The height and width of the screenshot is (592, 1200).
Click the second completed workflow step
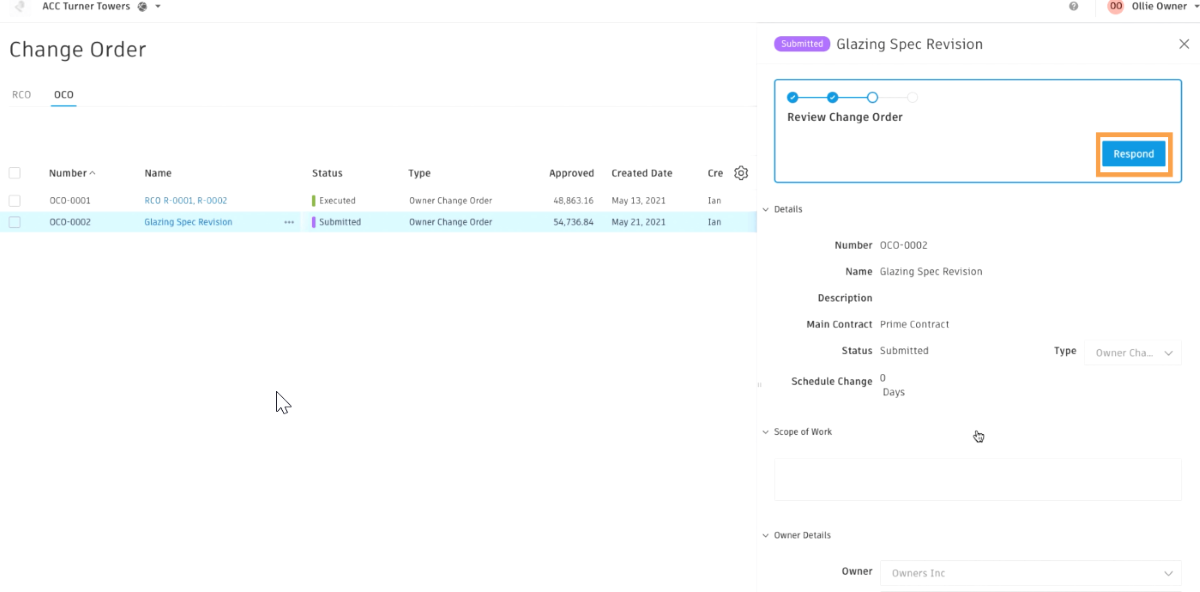click(832, 97)
